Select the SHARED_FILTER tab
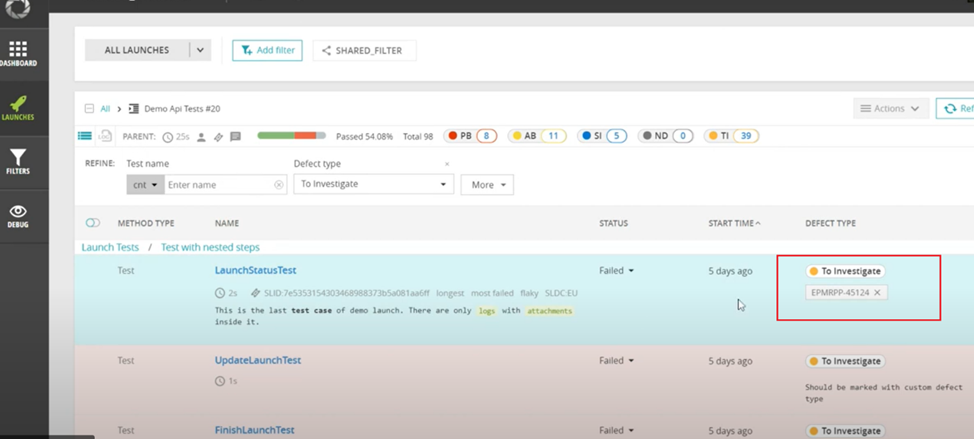 [x=364, y=50]
